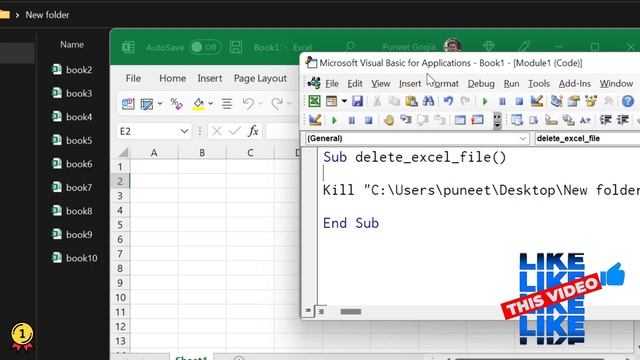Select row 5 header in Excel
640x360 pixels.
[x=120, y=225]
